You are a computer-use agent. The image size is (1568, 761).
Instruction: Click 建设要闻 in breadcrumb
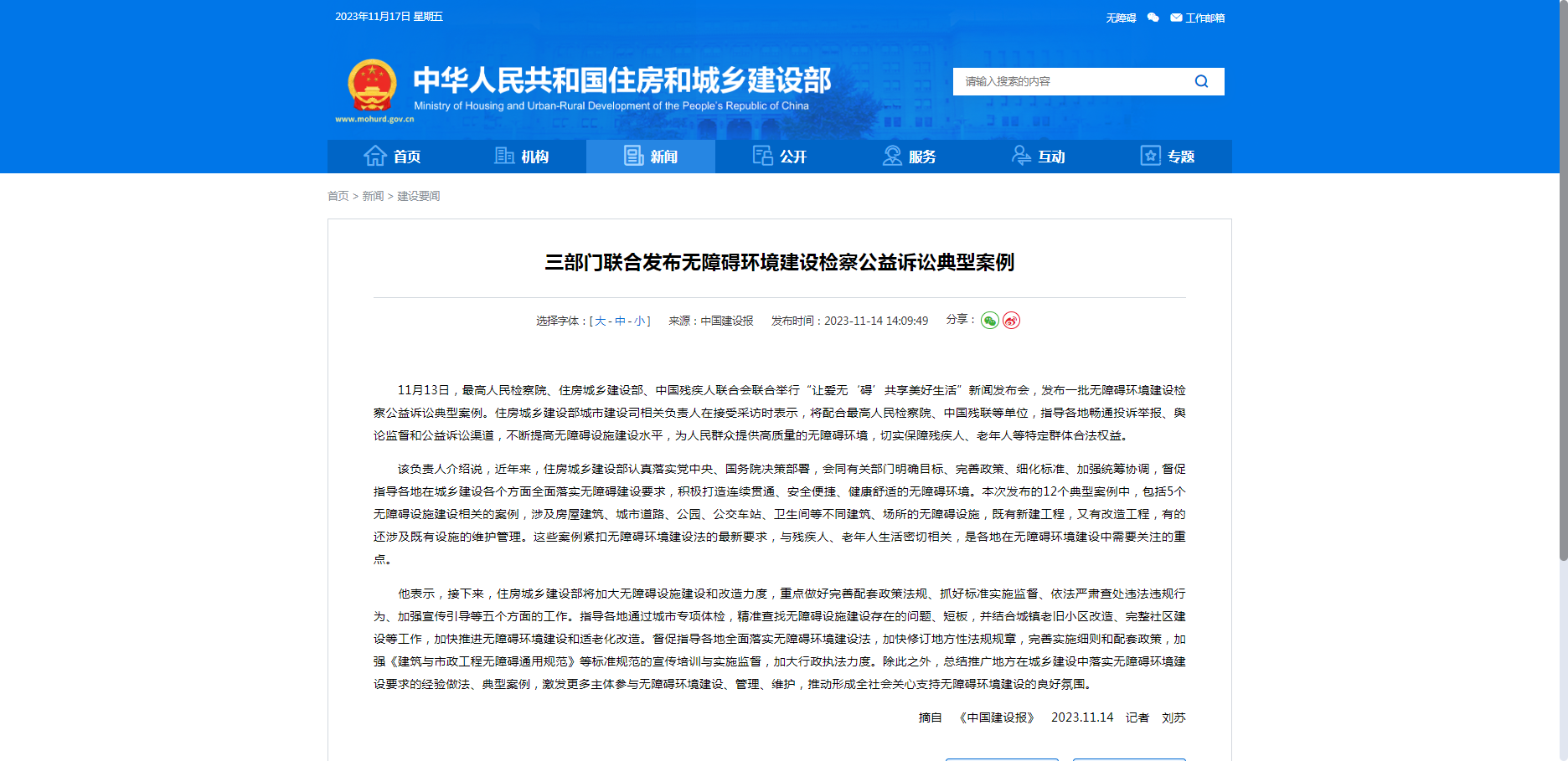click(x=418, y=196)
